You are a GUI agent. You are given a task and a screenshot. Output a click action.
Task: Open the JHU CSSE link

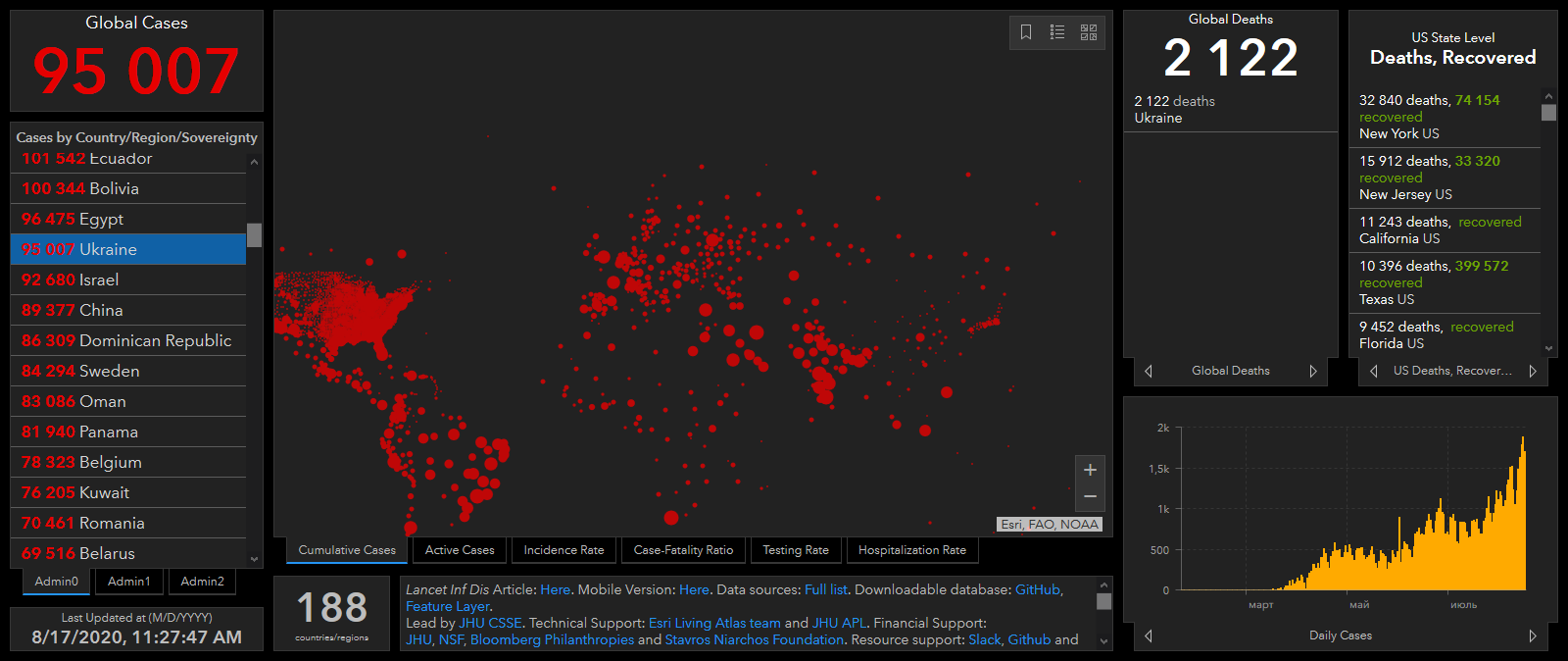[490, 623]
